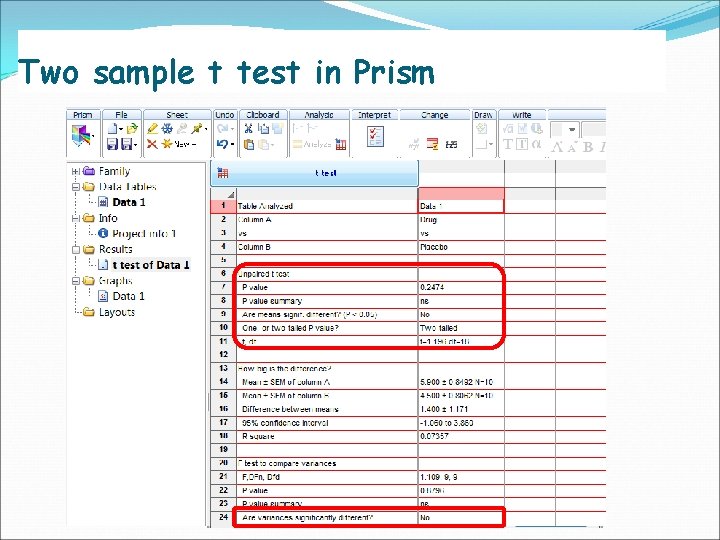
Task: Select row header 1 in results table
Action: click(224, 206)
